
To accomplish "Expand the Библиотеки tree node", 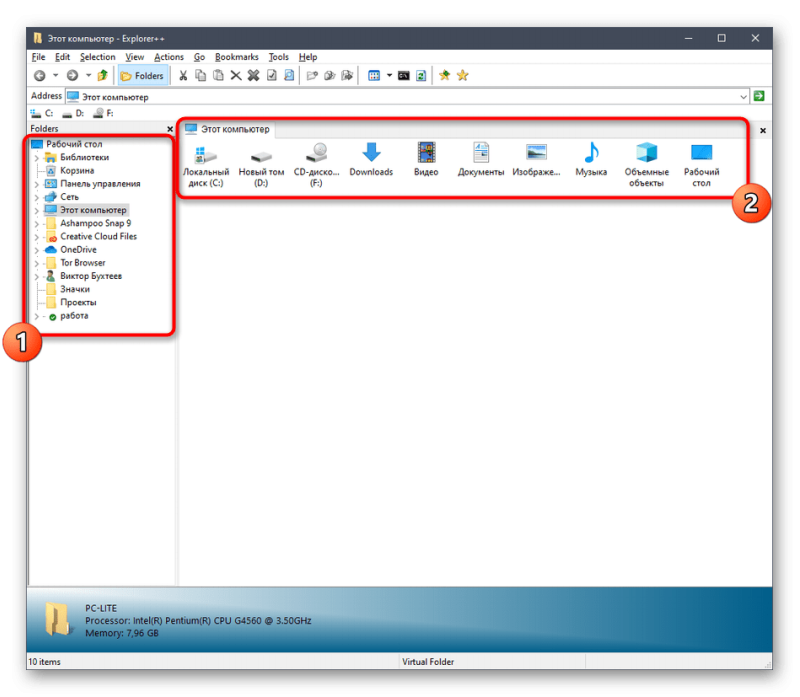I will [x=37, y=158].
